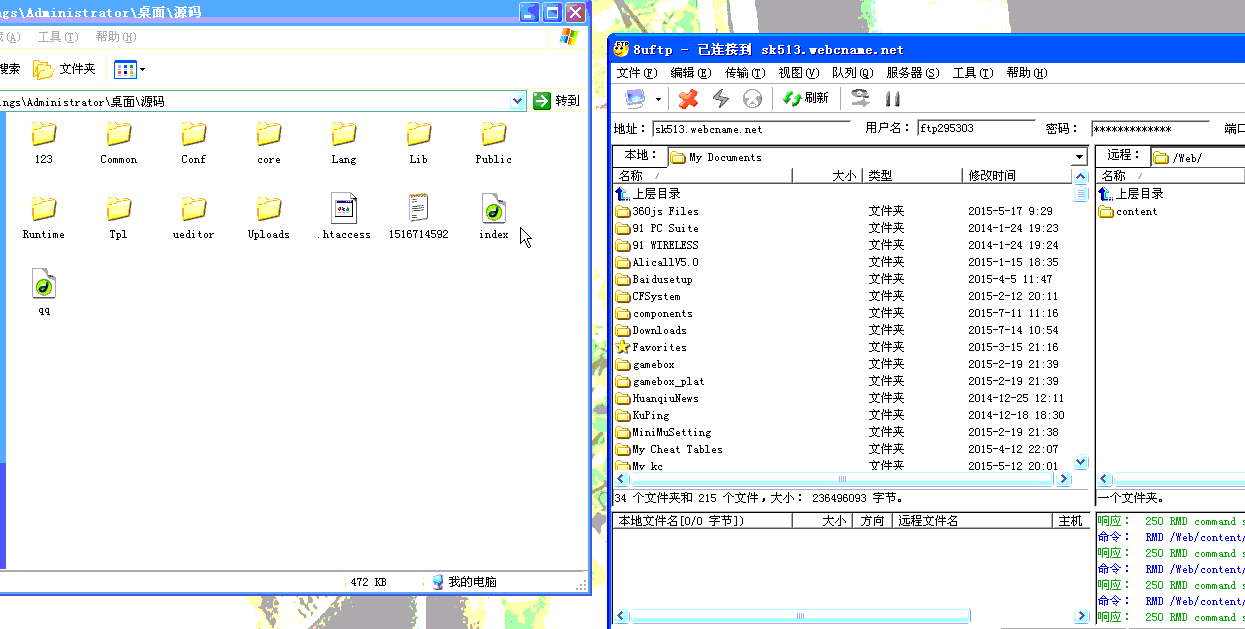
Task: Click the remote path /Web/ field
Action: coord(1197,157)
